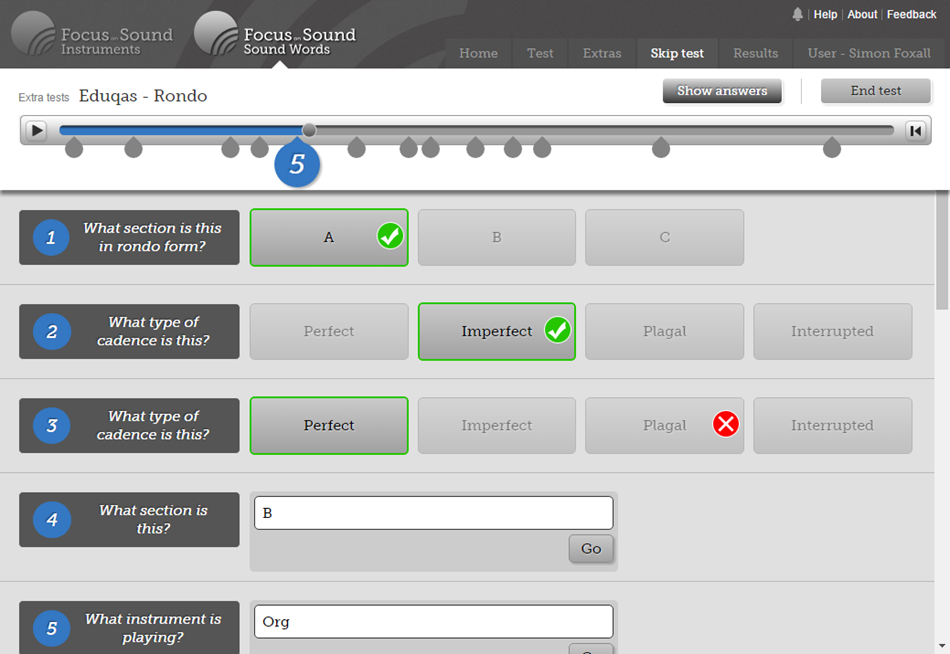Click the green checkmark on answer A
This screenshot has height=654, width=950.
click(390, 236)
